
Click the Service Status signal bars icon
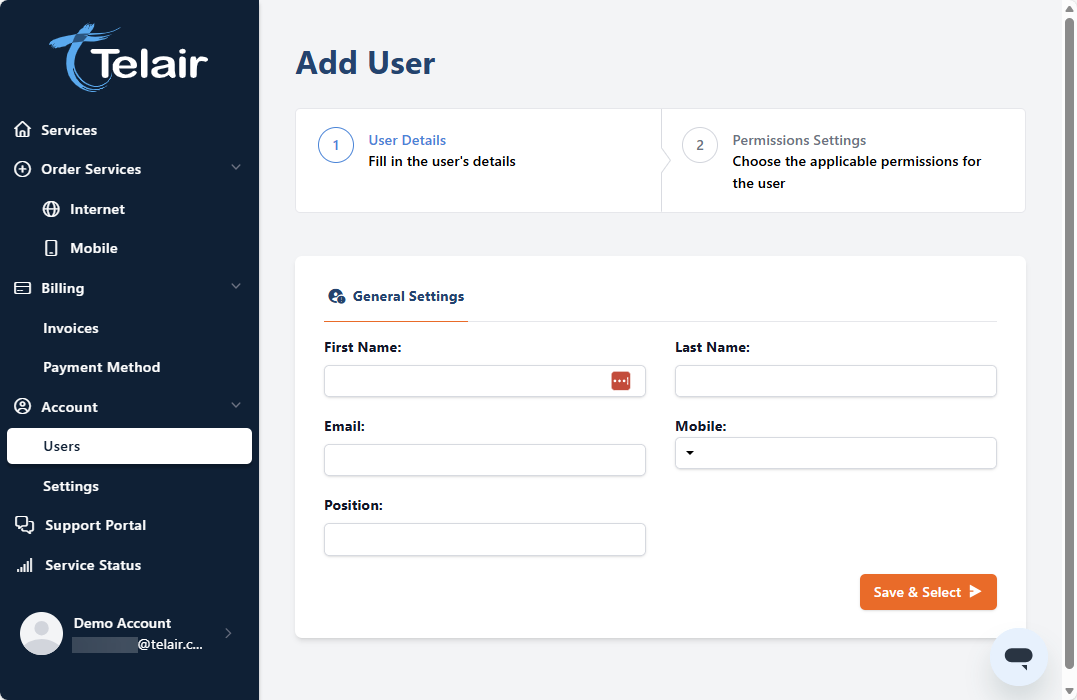coord(25,565)
